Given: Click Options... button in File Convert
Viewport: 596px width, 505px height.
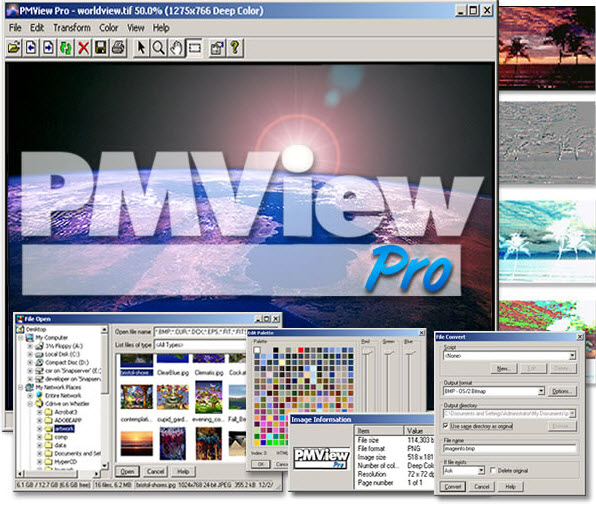Looking at the screenshot, I should coord(562,391).
